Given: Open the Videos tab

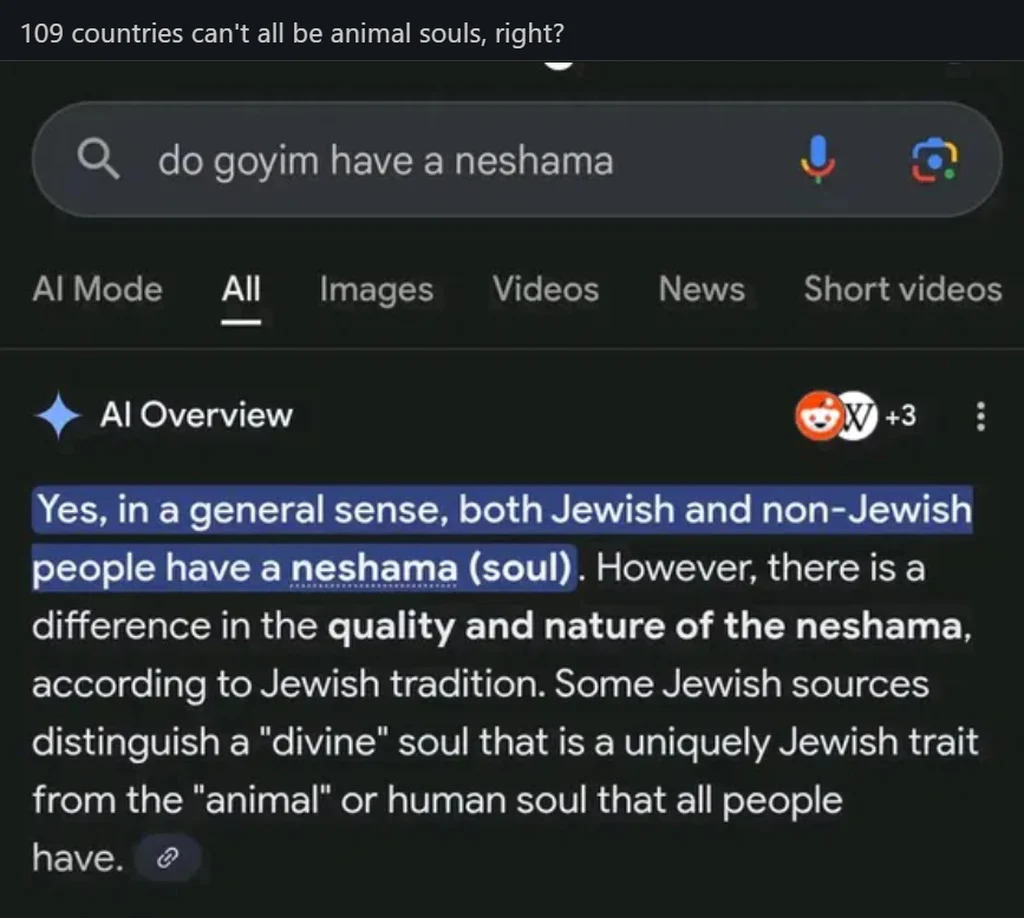Looking at the screenshot, I should [545, 290].
